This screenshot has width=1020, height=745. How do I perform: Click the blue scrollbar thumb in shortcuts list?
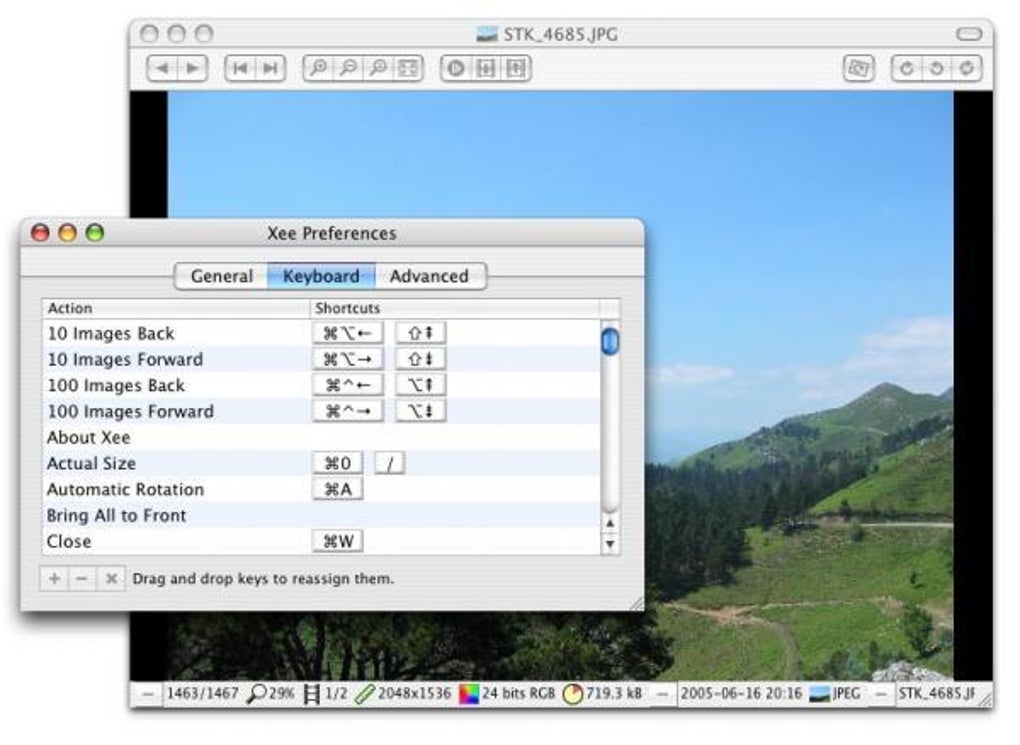(x=610, y=342)
